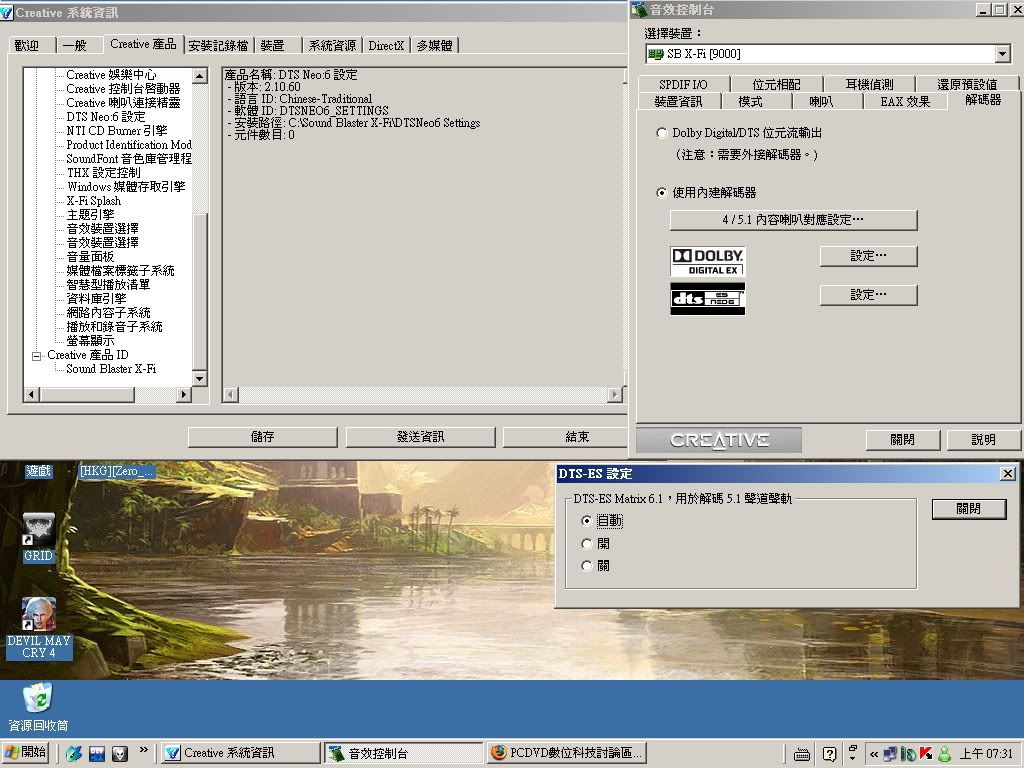Select Creative 娛樂中心 in the tree

tap(111, 75)
